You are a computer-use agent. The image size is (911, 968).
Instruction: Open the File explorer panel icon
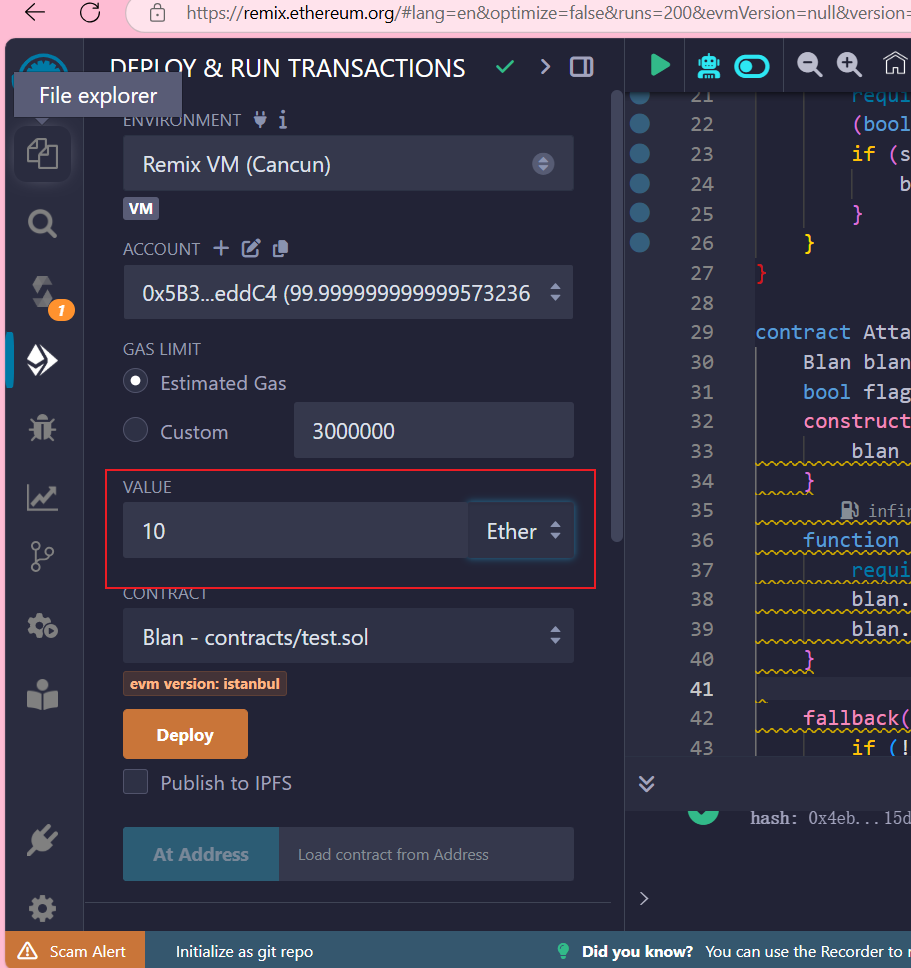tap(42, 154)
